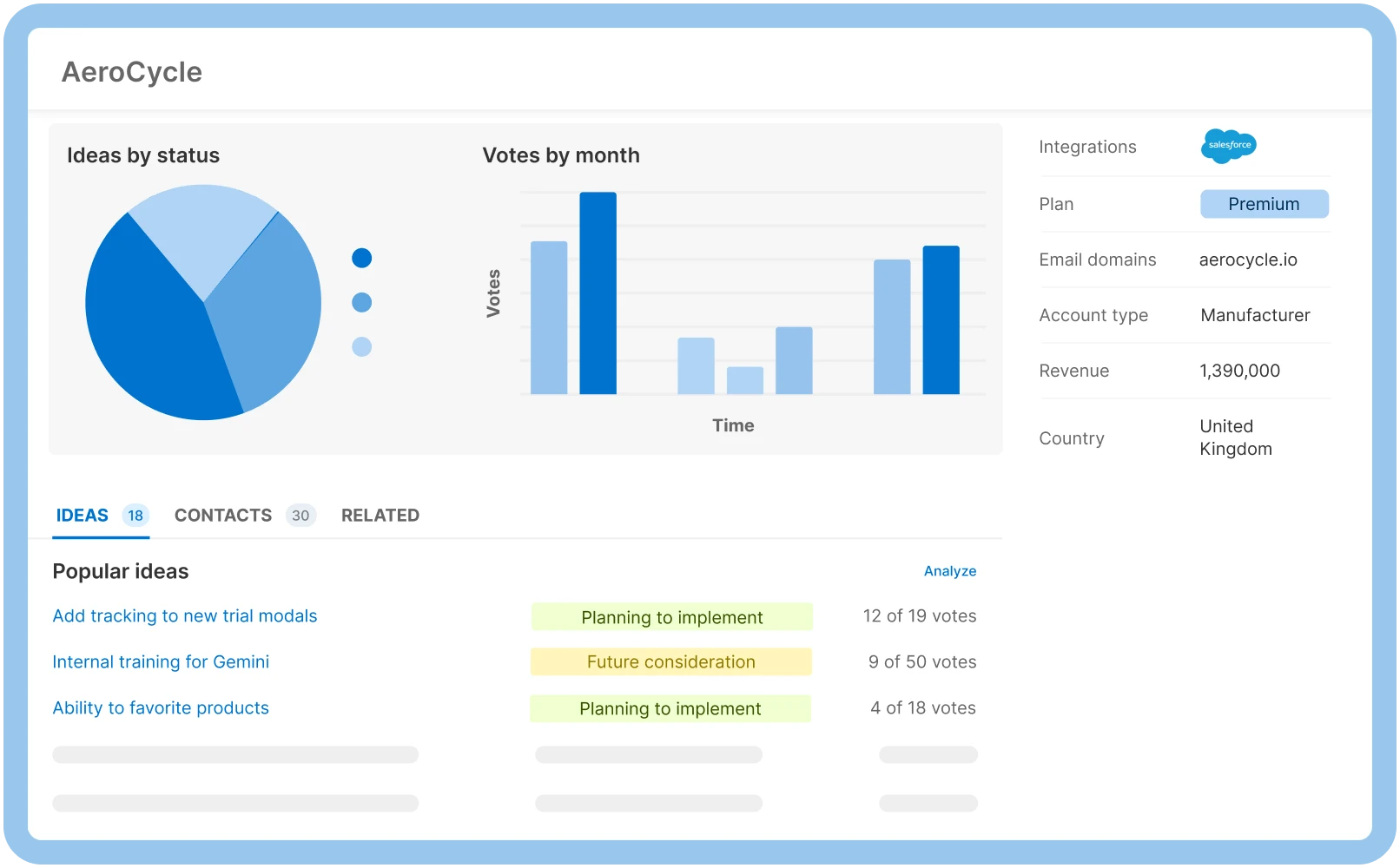Open the RELATED tab

point(380,515)
